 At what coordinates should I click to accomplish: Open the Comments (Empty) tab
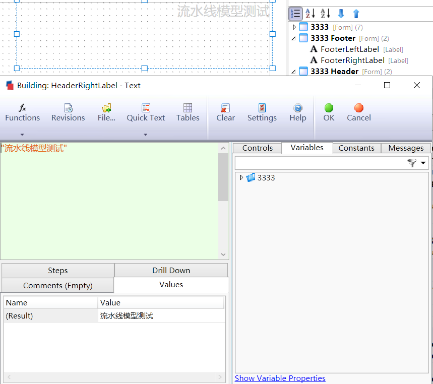pyautogui.click(x=58, y=285)
